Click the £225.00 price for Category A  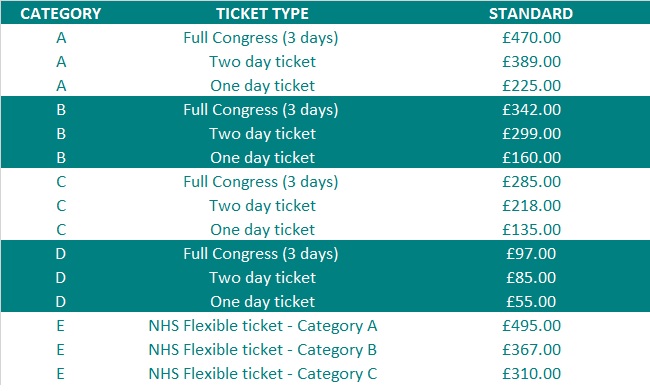(x=531, y=86)
